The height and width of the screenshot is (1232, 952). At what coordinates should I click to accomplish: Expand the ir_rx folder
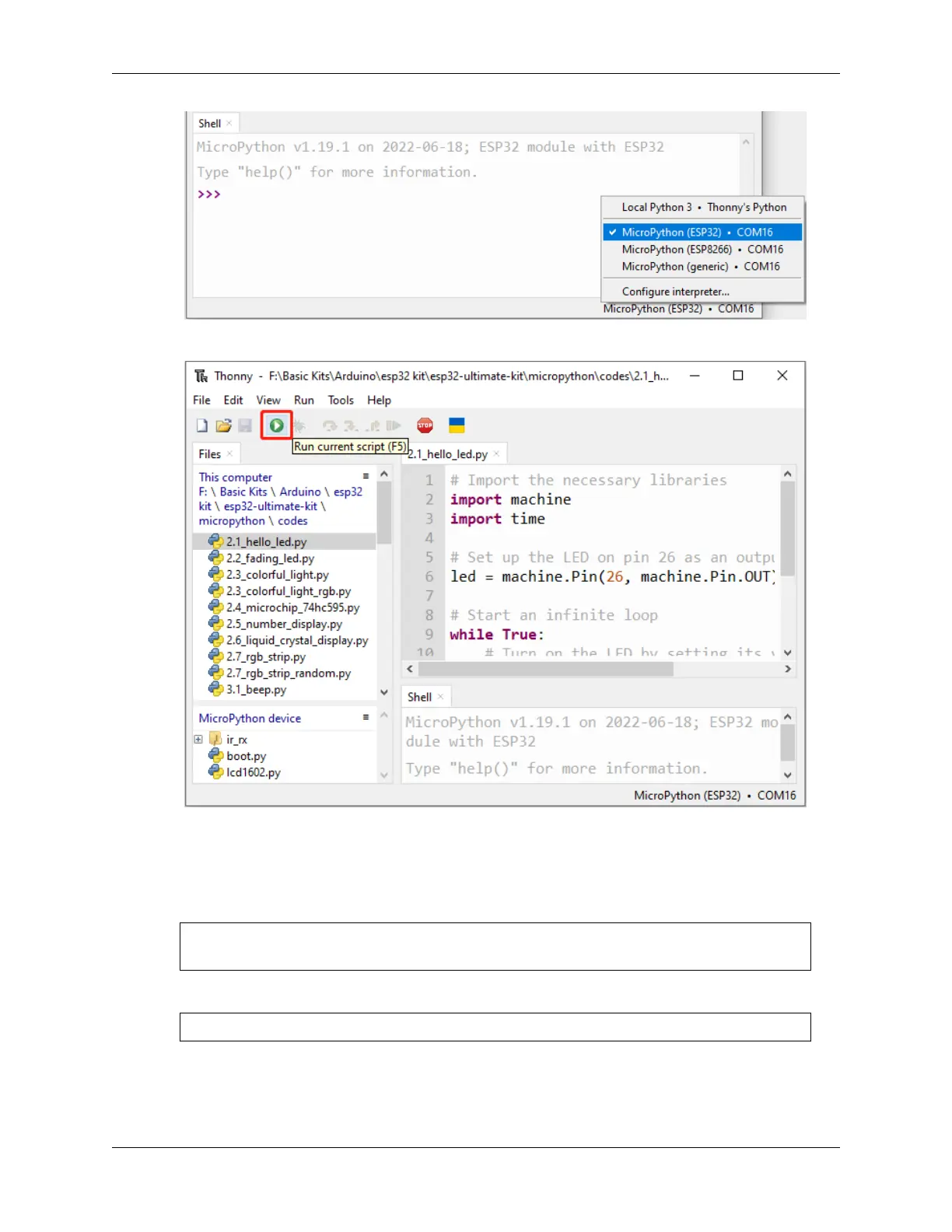[198, 740]
